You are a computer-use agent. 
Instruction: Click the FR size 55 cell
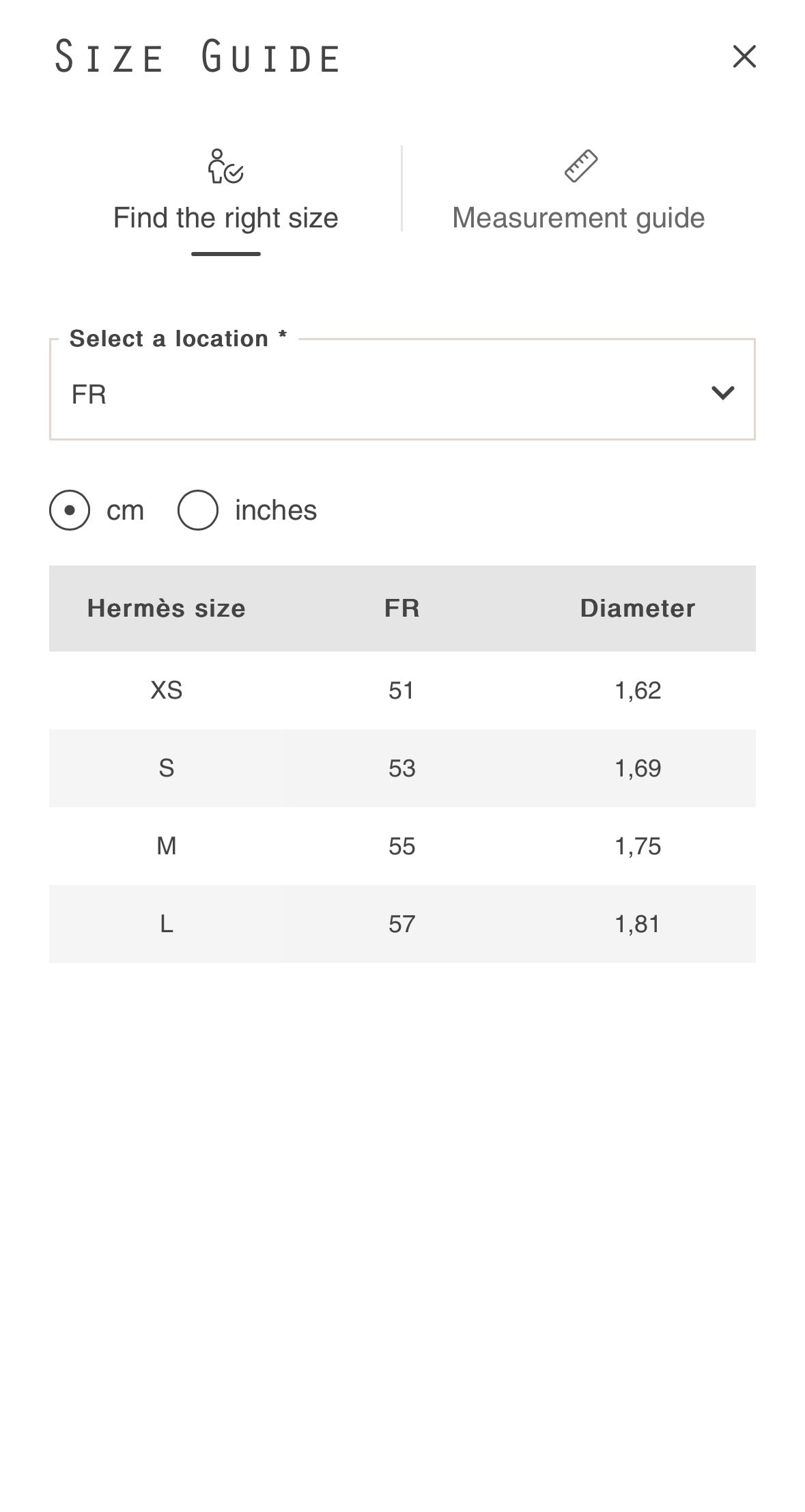coord(401,846)
